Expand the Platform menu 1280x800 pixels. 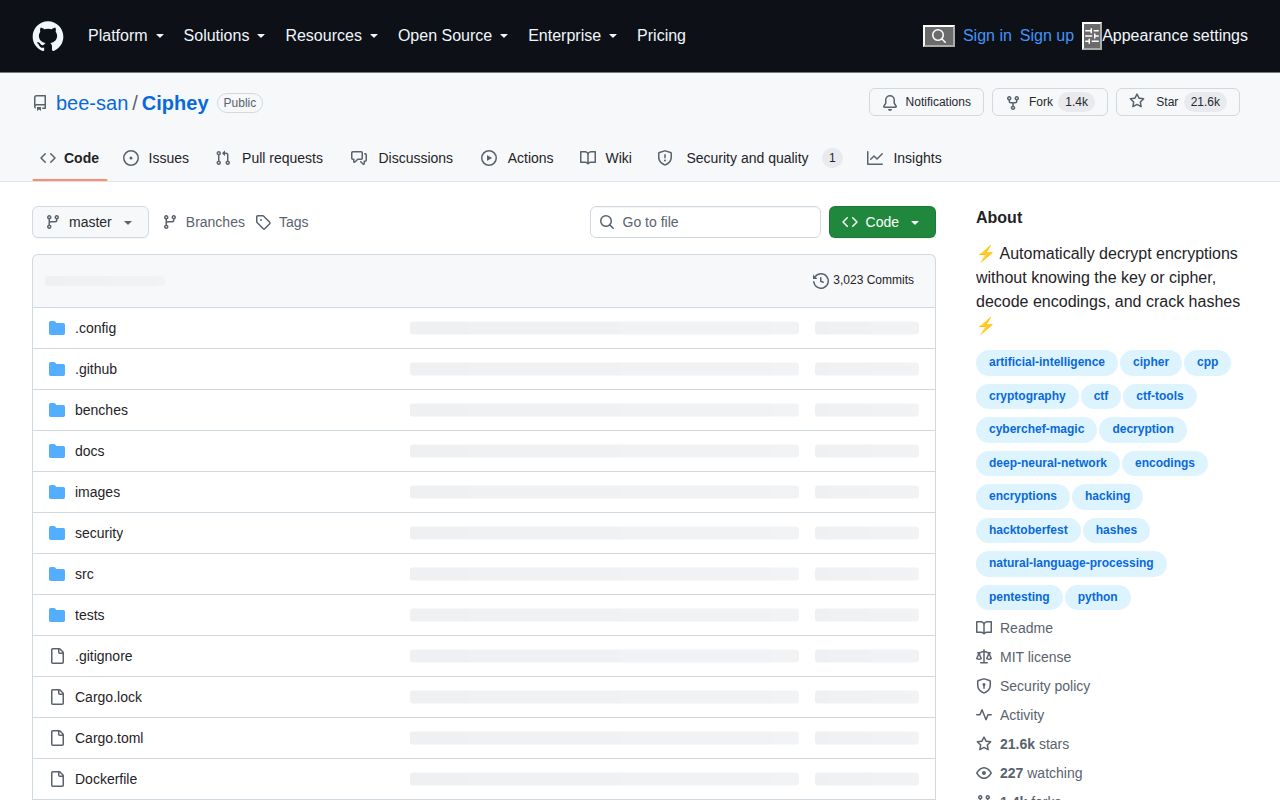(126, 36)
